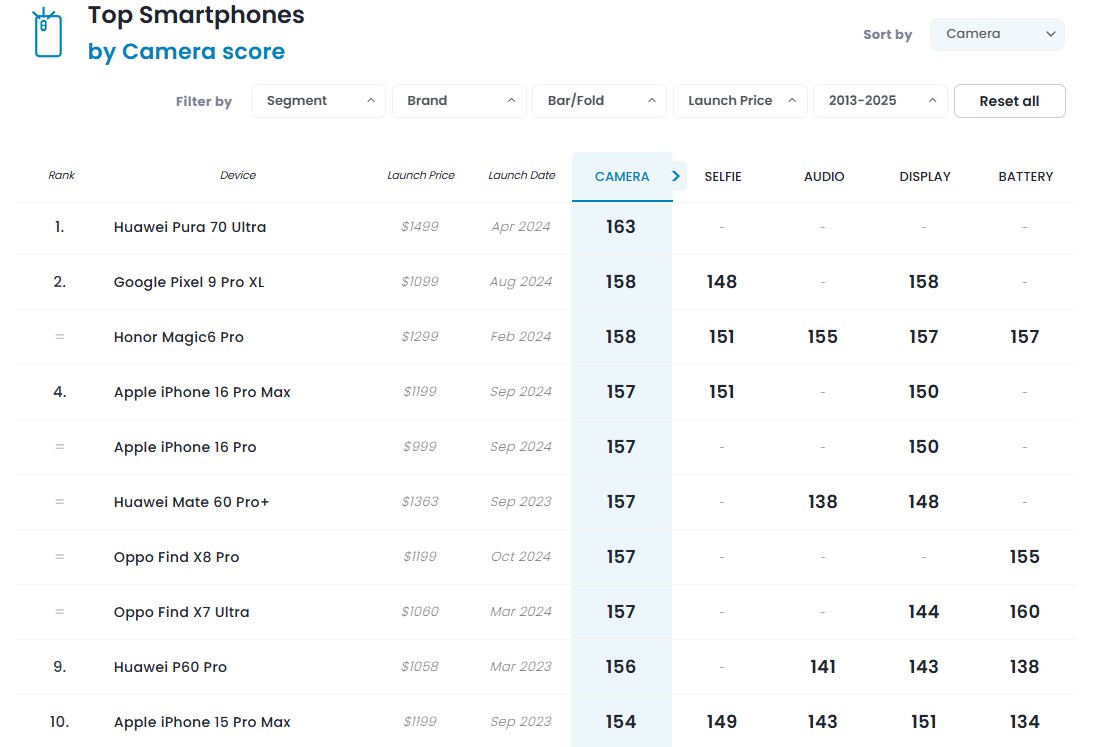The width and height of the screenshot is (1094, 747).
Task: Click the Device column header
Action: click(238, 176)
